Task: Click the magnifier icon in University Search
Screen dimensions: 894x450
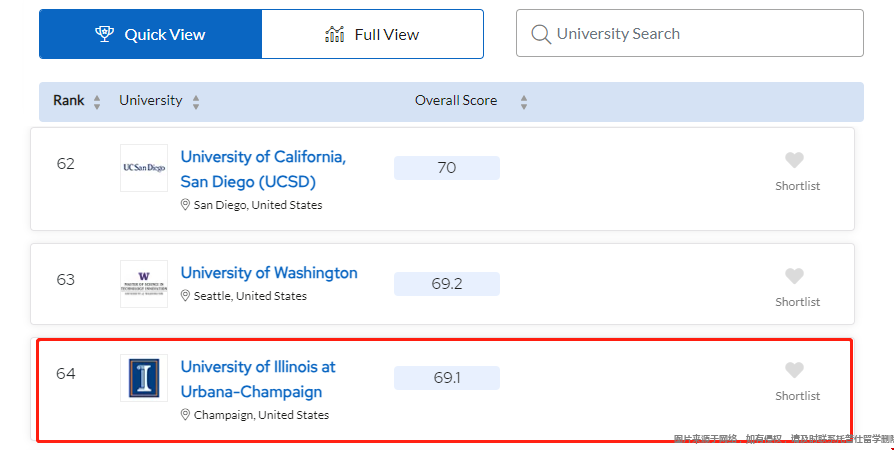Action: [541, 34]
